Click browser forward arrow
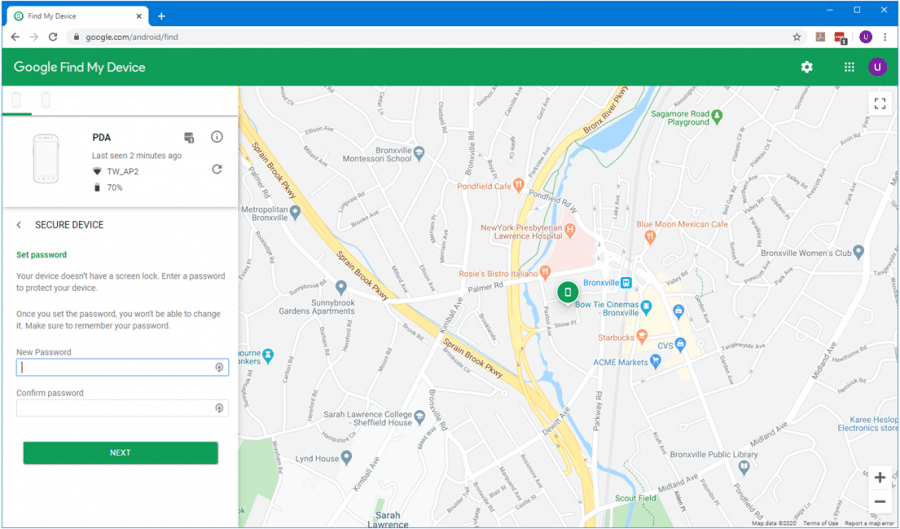The height and width of the screenshot is (529, 900). click(x=34, y=37)
